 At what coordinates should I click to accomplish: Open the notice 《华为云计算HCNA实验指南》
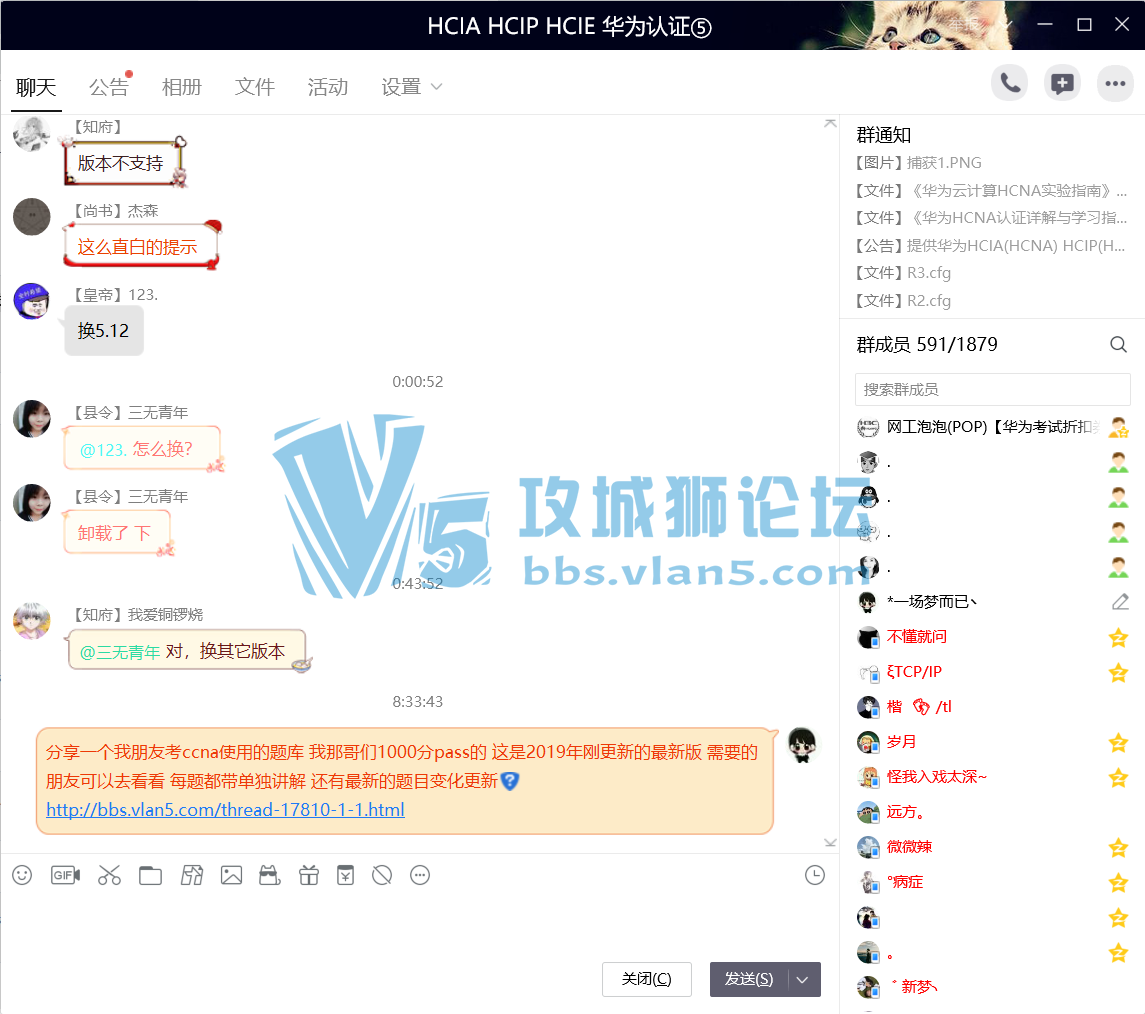pos(991,191)
